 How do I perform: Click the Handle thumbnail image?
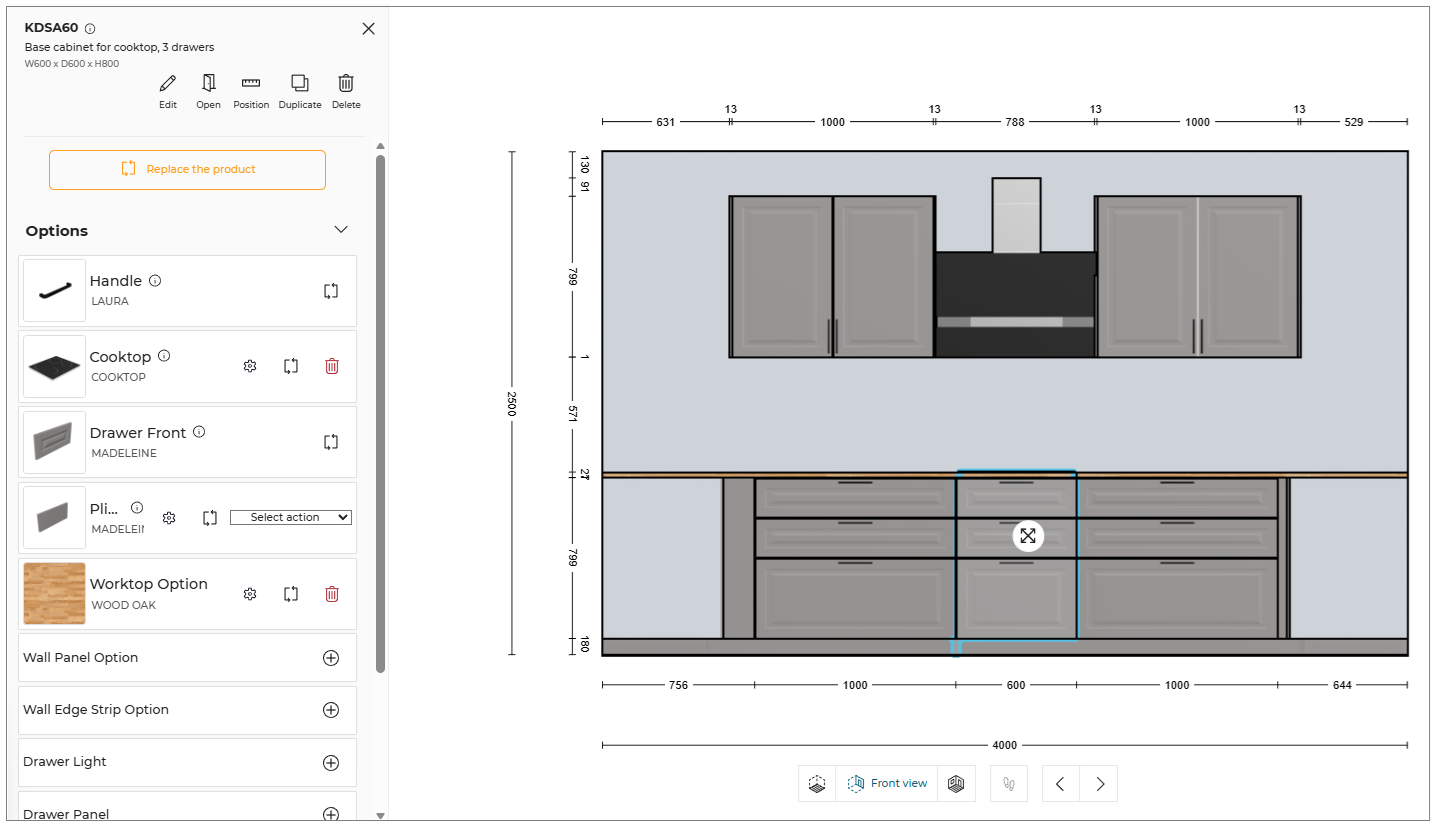click(x=54, y=291)
